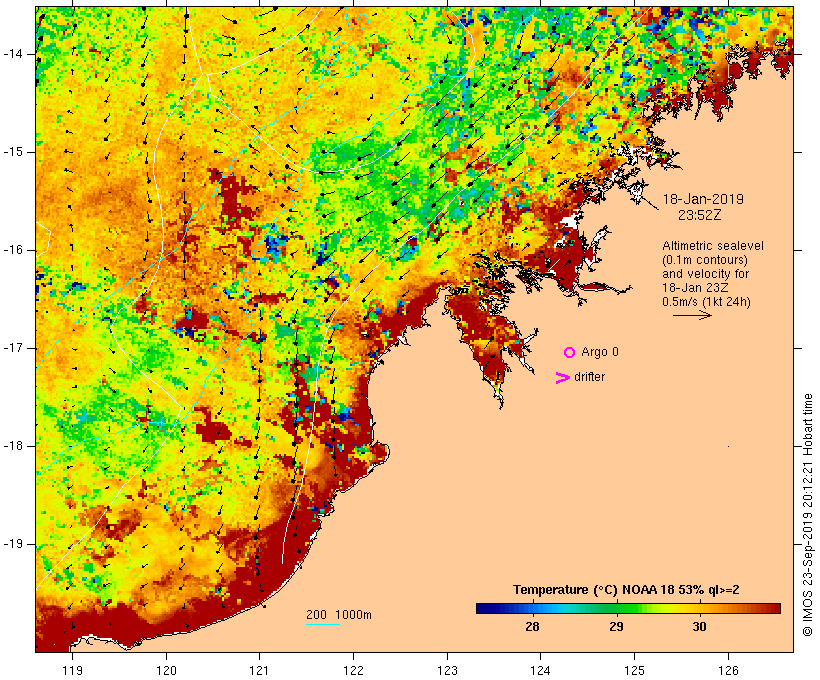820x680 pixels.
Task: Click the '0.5m/s (1kt 24h)' text
Action: pos(706,302)
